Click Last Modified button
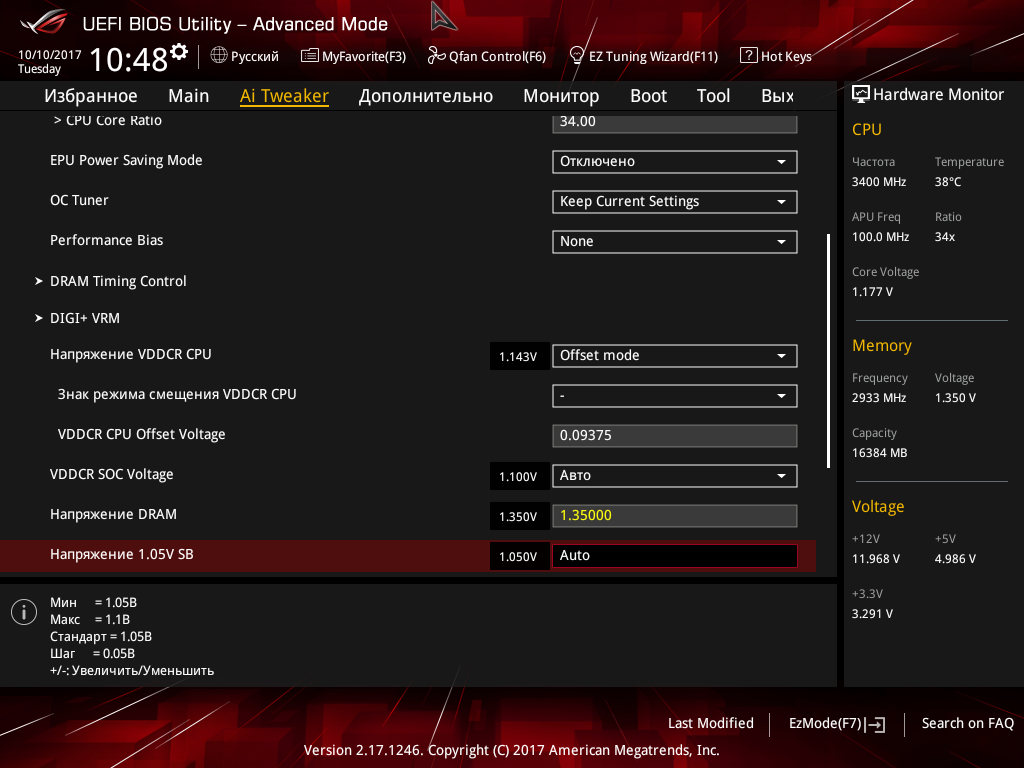The width and height of the screenshot is (1024, 768). click(x=711, y=724)
